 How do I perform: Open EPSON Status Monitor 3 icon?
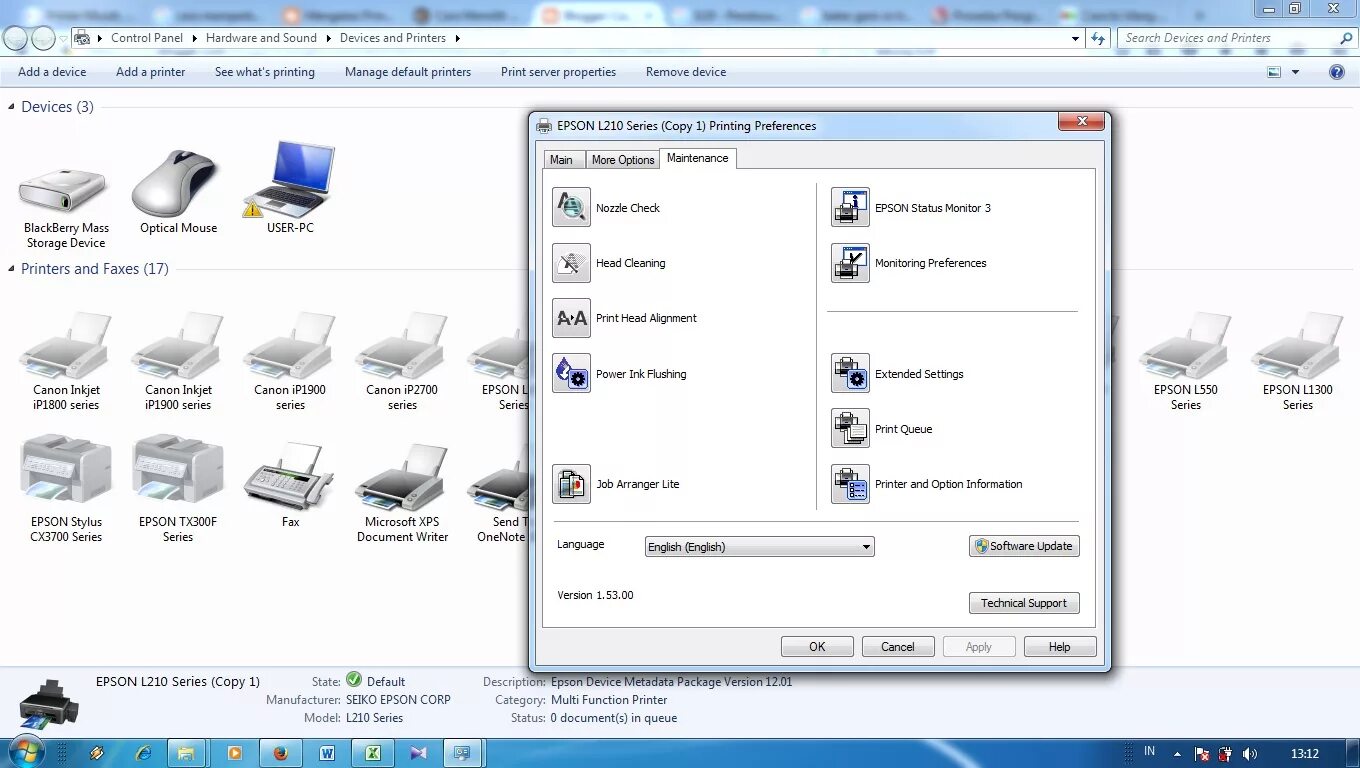pyautogui.click(x=850, y=207)
